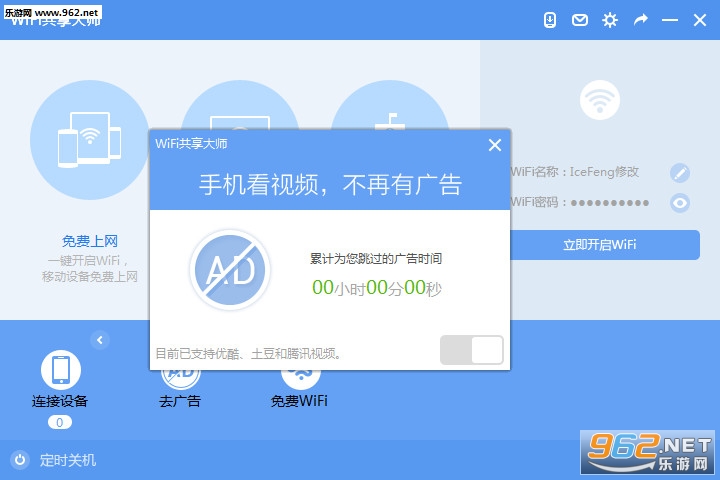Click the 免费上网 devices circle icon
Screen dimensions: 720x480
[x=90, y=140]
